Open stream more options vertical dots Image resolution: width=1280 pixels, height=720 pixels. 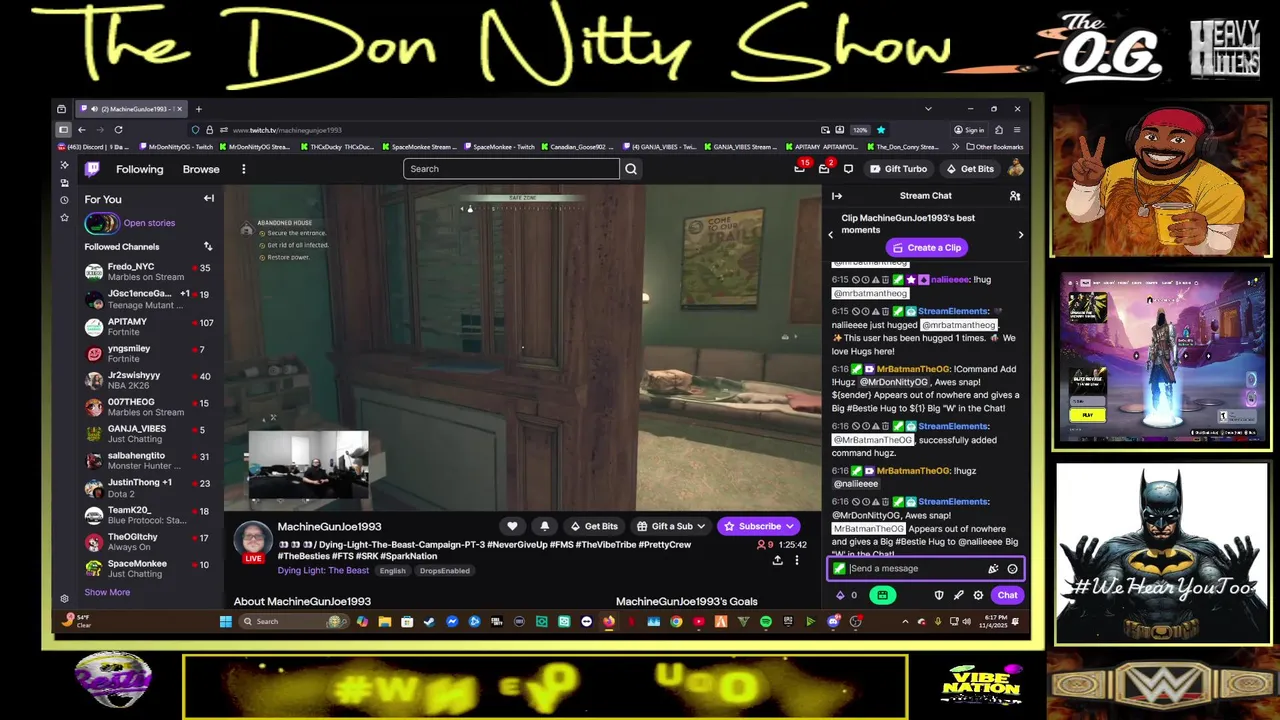click(x=797, y=560)
